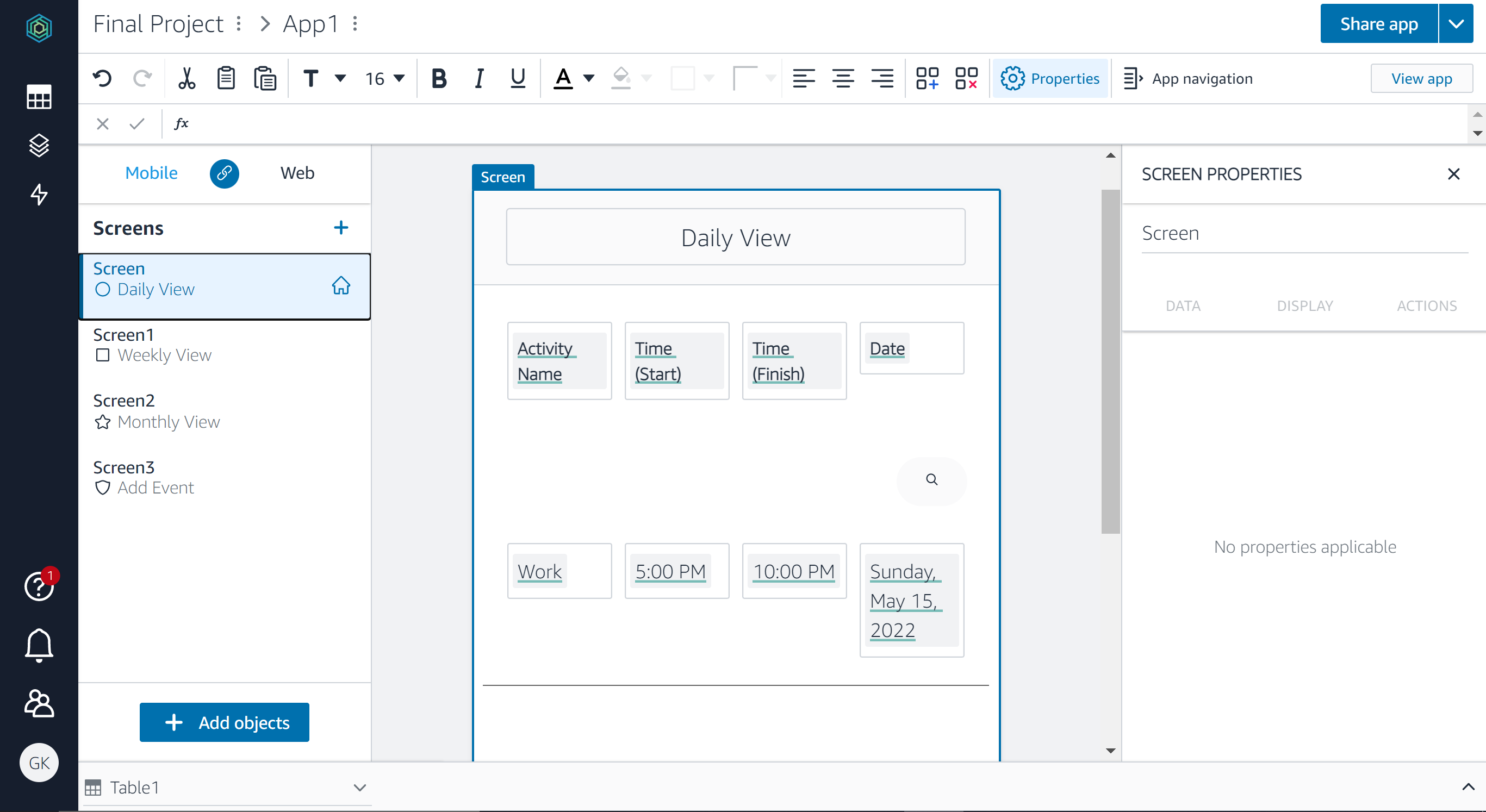Open the App Builder layers icon
This screenshot has width=1486, height=812.
tap(39, 145)
